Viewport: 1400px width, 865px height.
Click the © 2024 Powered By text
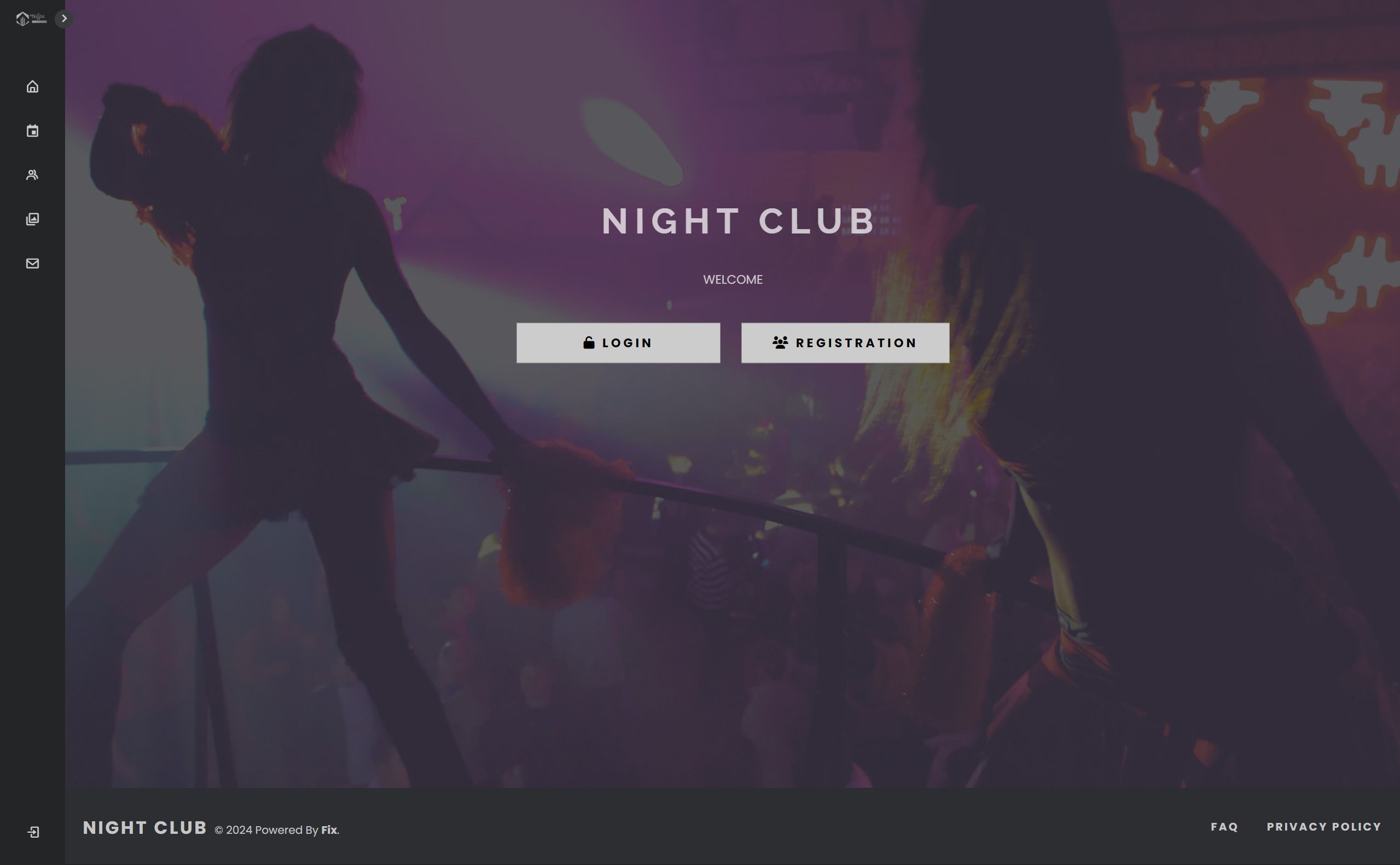tap(266, 830)
